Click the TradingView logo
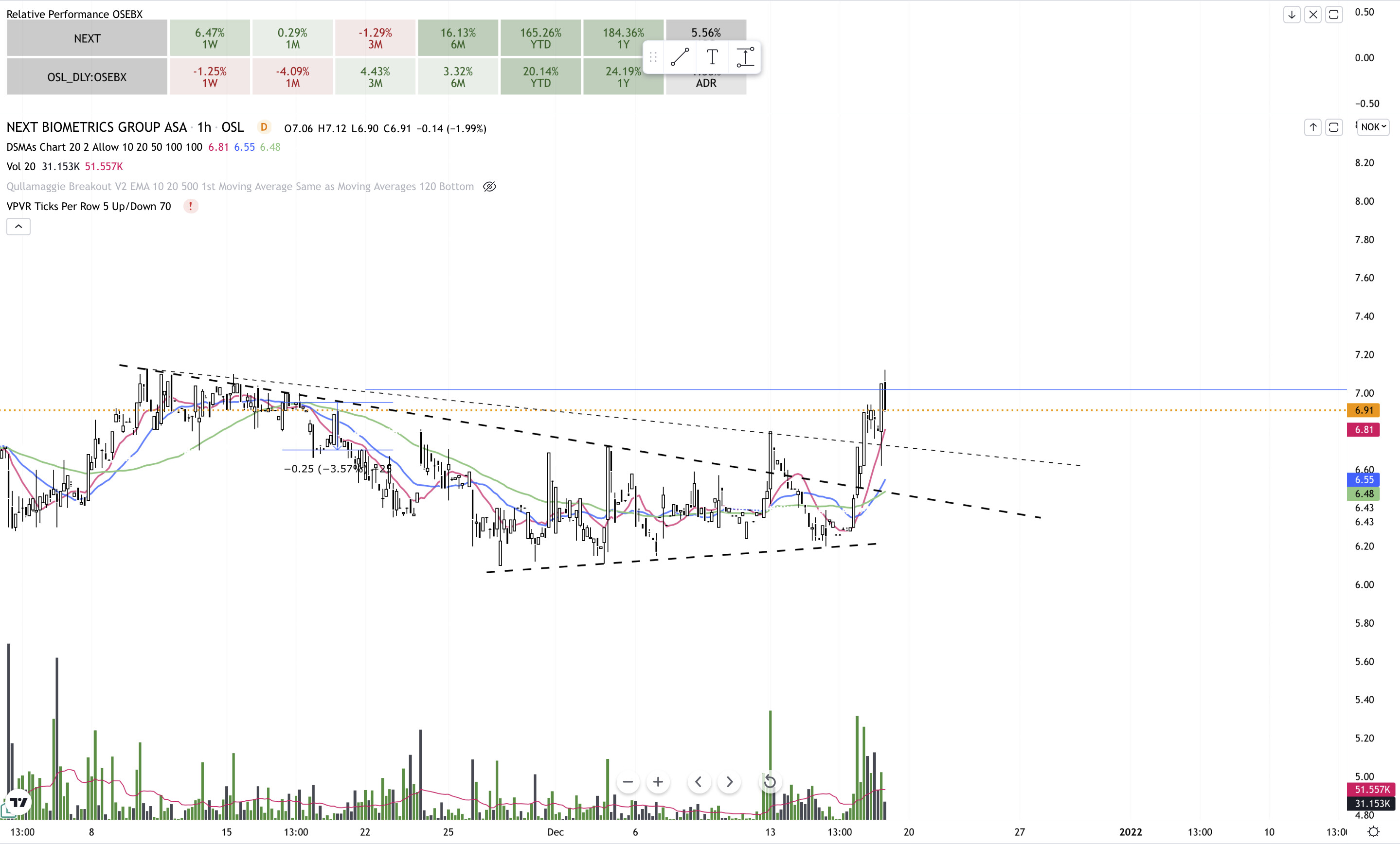The height and width of the screenshot is (845, 1400). (19, 803)
